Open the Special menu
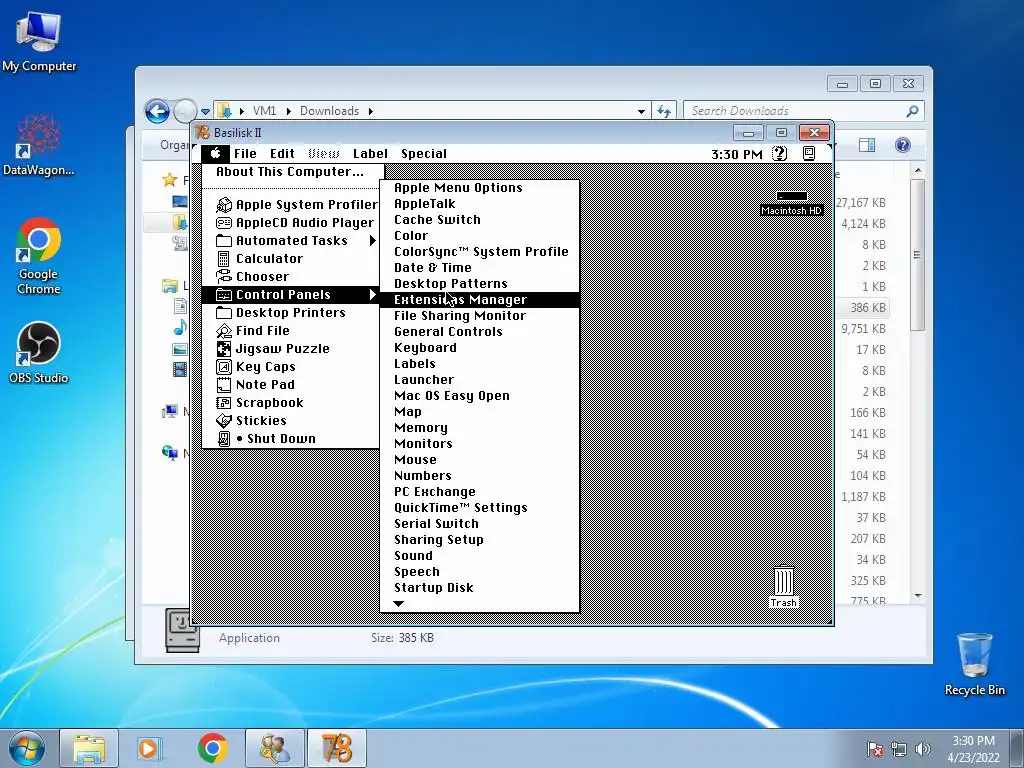1024x768 pixels. [x=424, y=153]
